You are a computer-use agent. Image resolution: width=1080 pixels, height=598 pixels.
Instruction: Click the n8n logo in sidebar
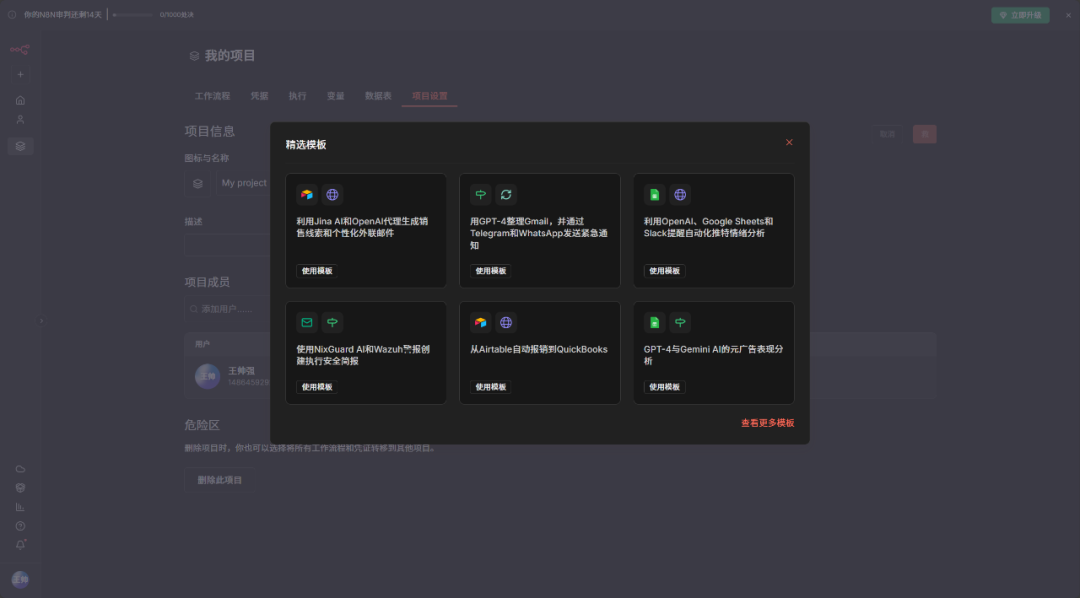coord(20,50)
